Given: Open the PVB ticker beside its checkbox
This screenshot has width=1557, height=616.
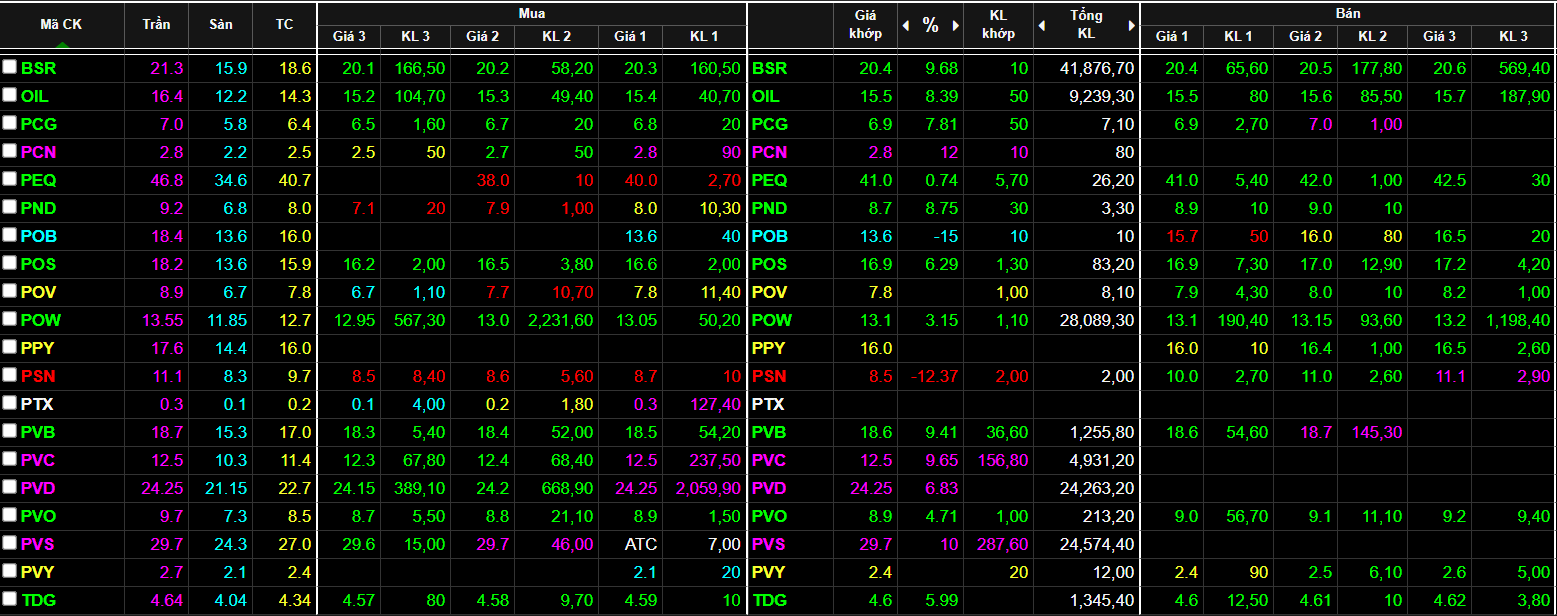Looking at the screenshot, I should (38, 432).
